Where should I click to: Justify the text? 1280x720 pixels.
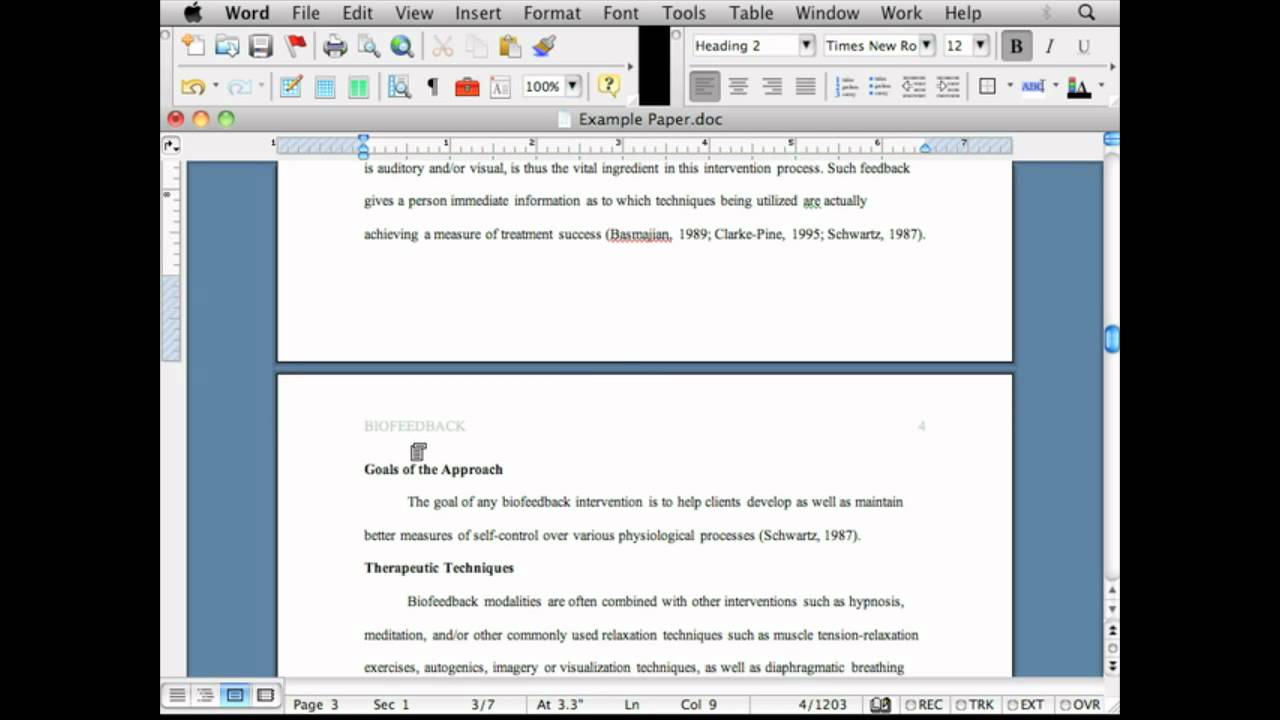[x=806, y=87]
